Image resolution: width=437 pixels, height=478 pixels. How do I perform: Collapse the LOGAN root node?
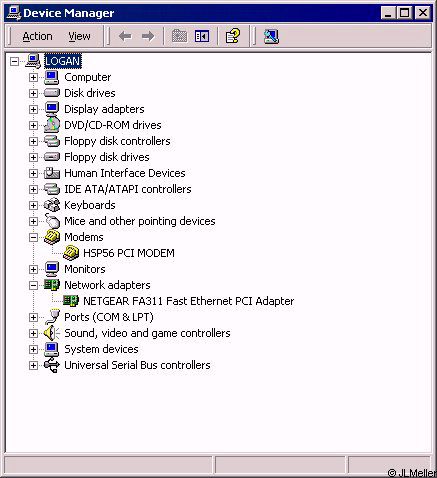coord(14,61)
